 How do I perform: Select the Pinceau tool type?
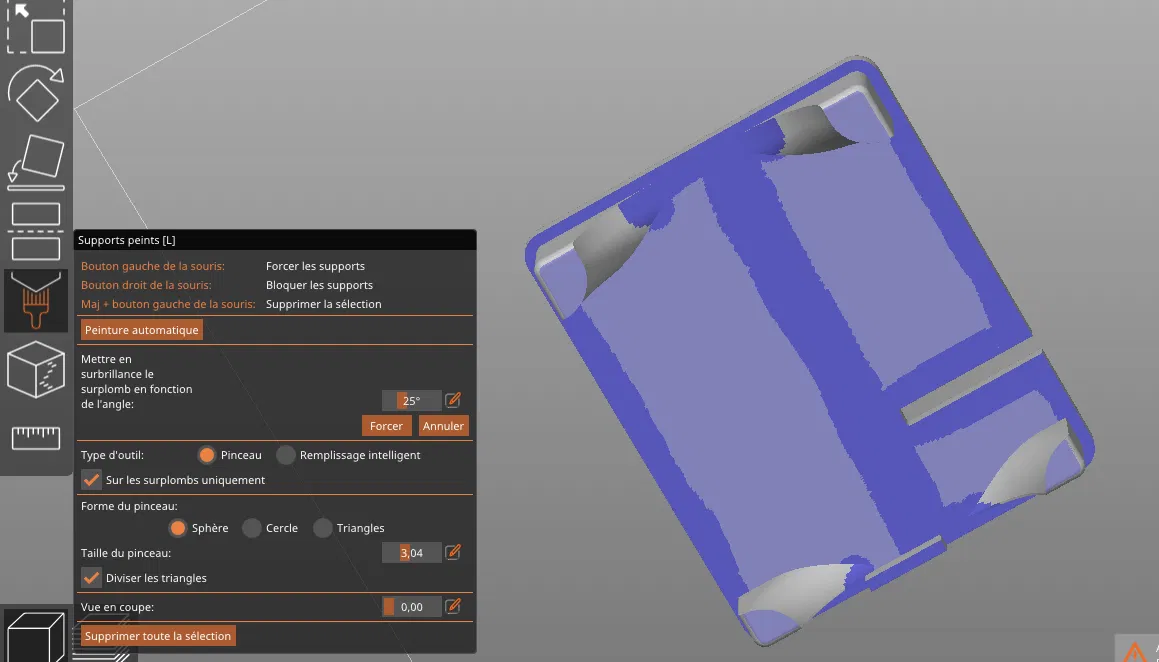click(x=207, y=455)
